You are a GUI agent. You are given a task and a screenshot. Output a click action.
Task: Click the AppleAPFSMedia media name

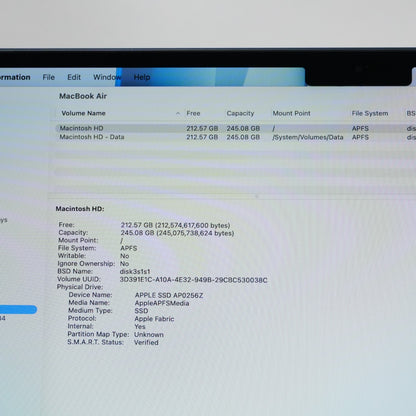[x=162, y=303]
